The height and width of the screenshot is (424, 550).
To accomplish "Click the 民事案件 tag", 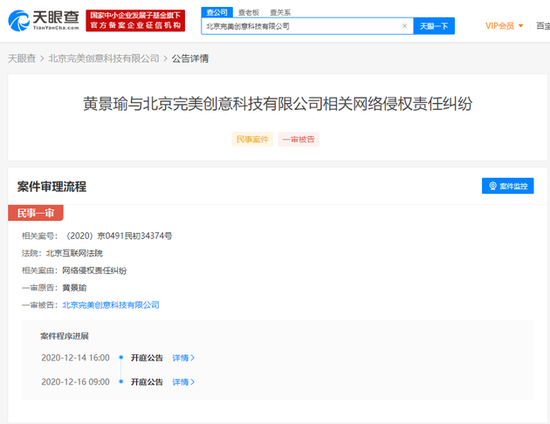I will point(252,139).
